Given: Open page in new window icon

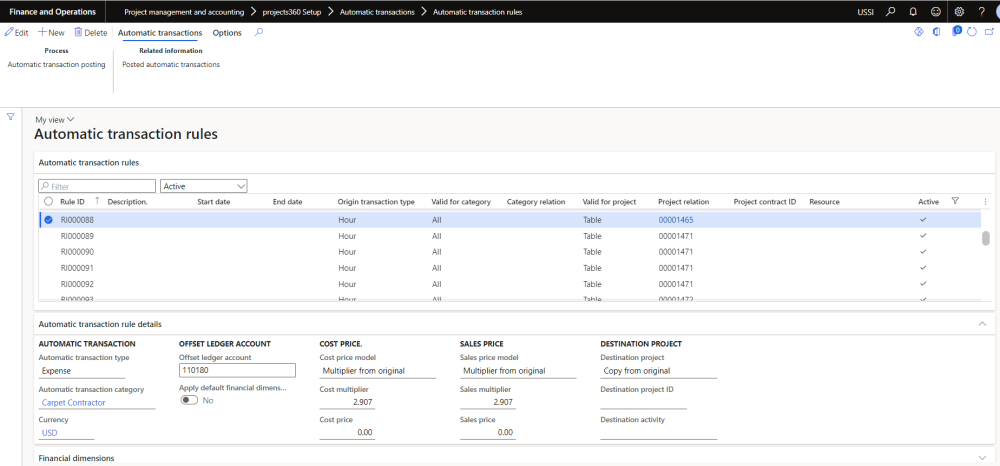Looking at the screenshot, I should [x=989, y=33].
